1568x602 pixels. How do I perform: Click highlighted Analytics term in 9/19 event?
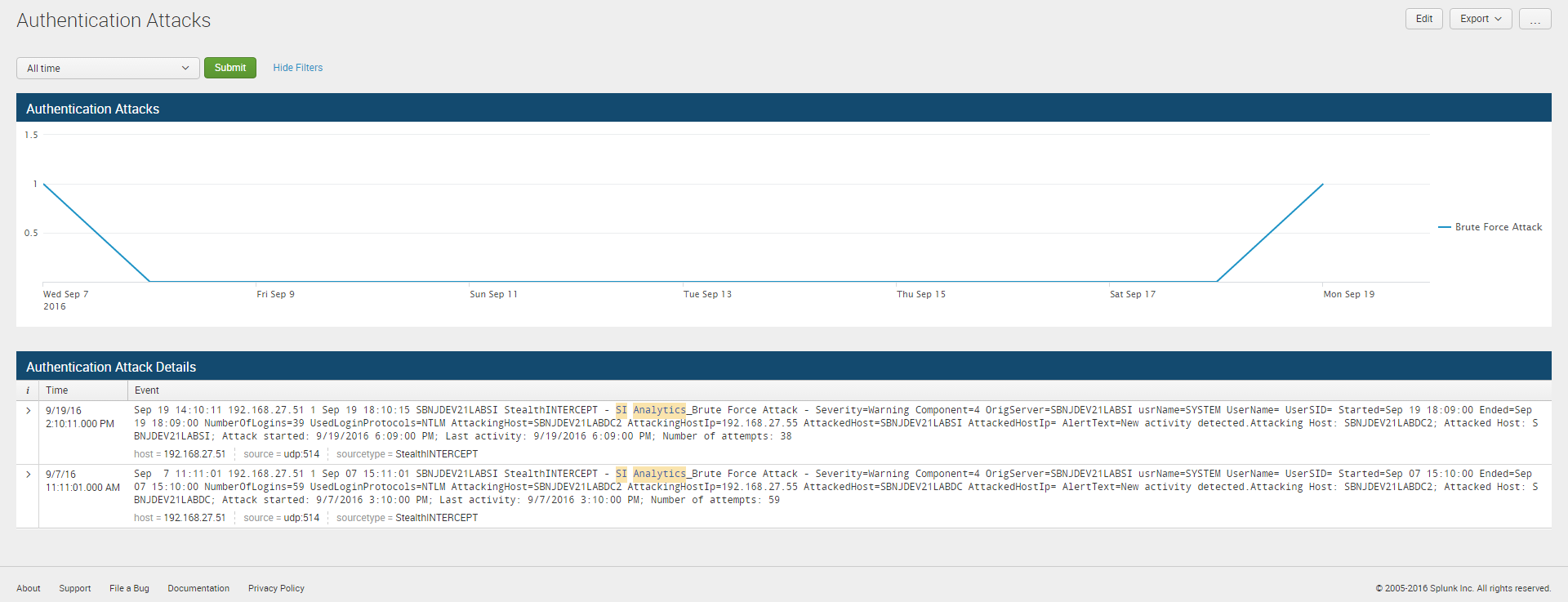coord(659,410)
